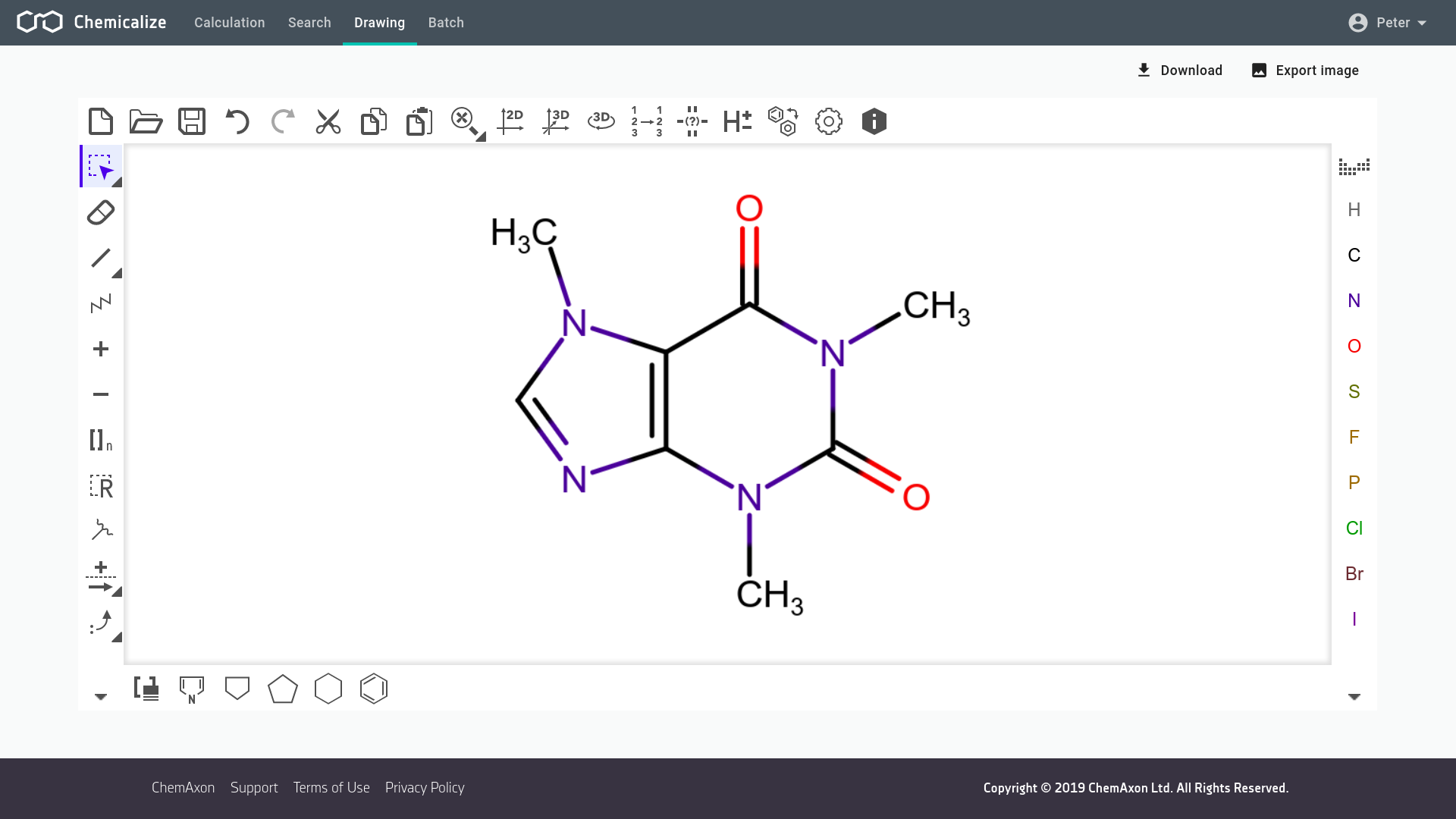Redo the last undone action
This screenshot has height=819, width=1456.
coord(283,121)
